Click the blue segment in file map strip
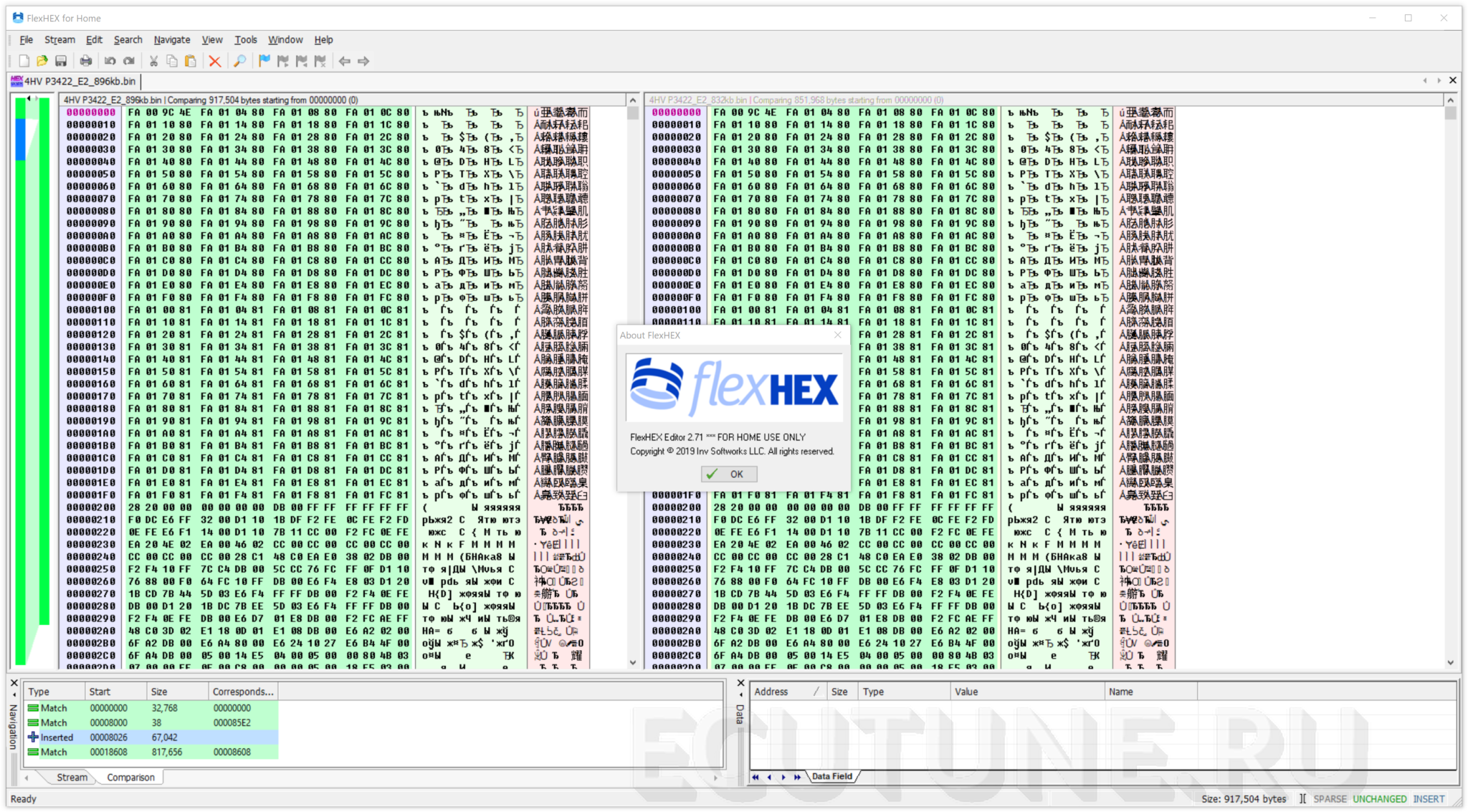The height and width of the screenshot is (812, 1468). pyautogui.click(x=20, y=139)
